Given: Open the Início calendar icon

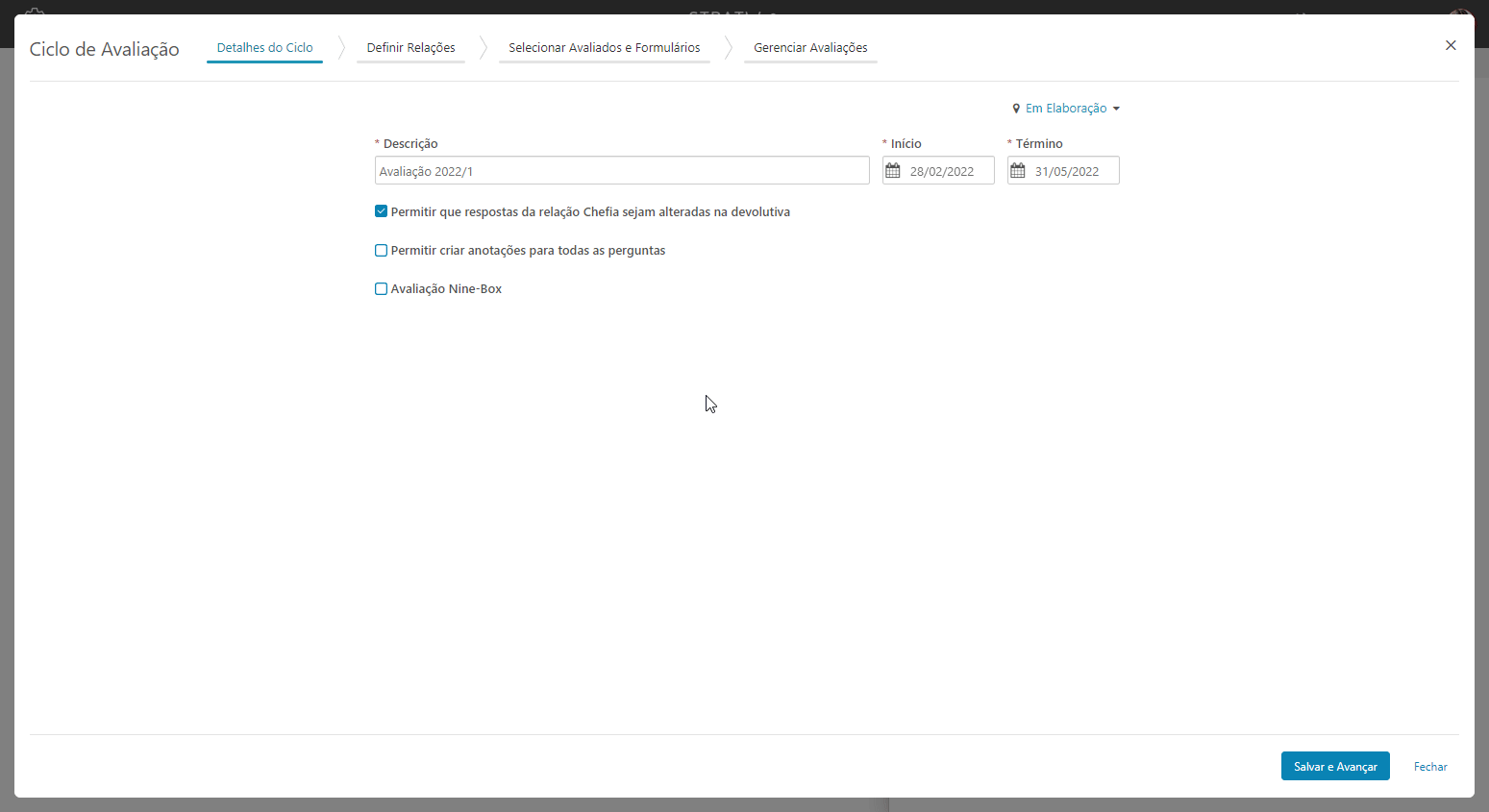Looking at the screenshot, I should [893, 171].
